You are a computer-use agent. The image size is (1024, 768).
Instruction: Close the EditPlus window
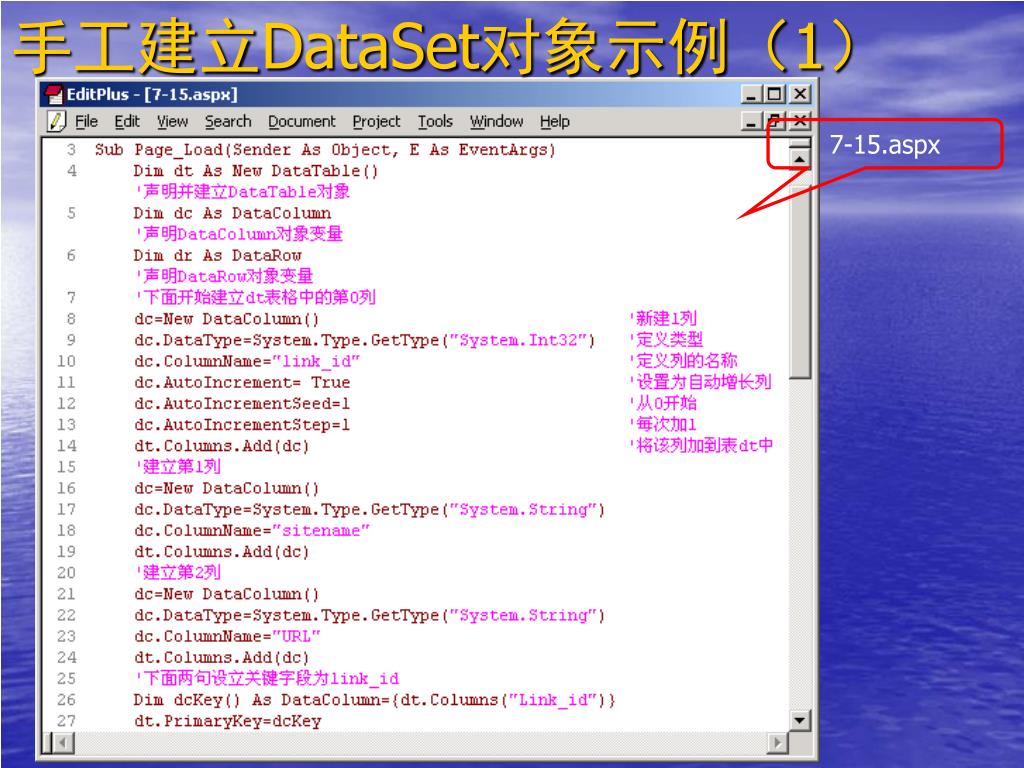pyautogui.click(x=800, y=95)
